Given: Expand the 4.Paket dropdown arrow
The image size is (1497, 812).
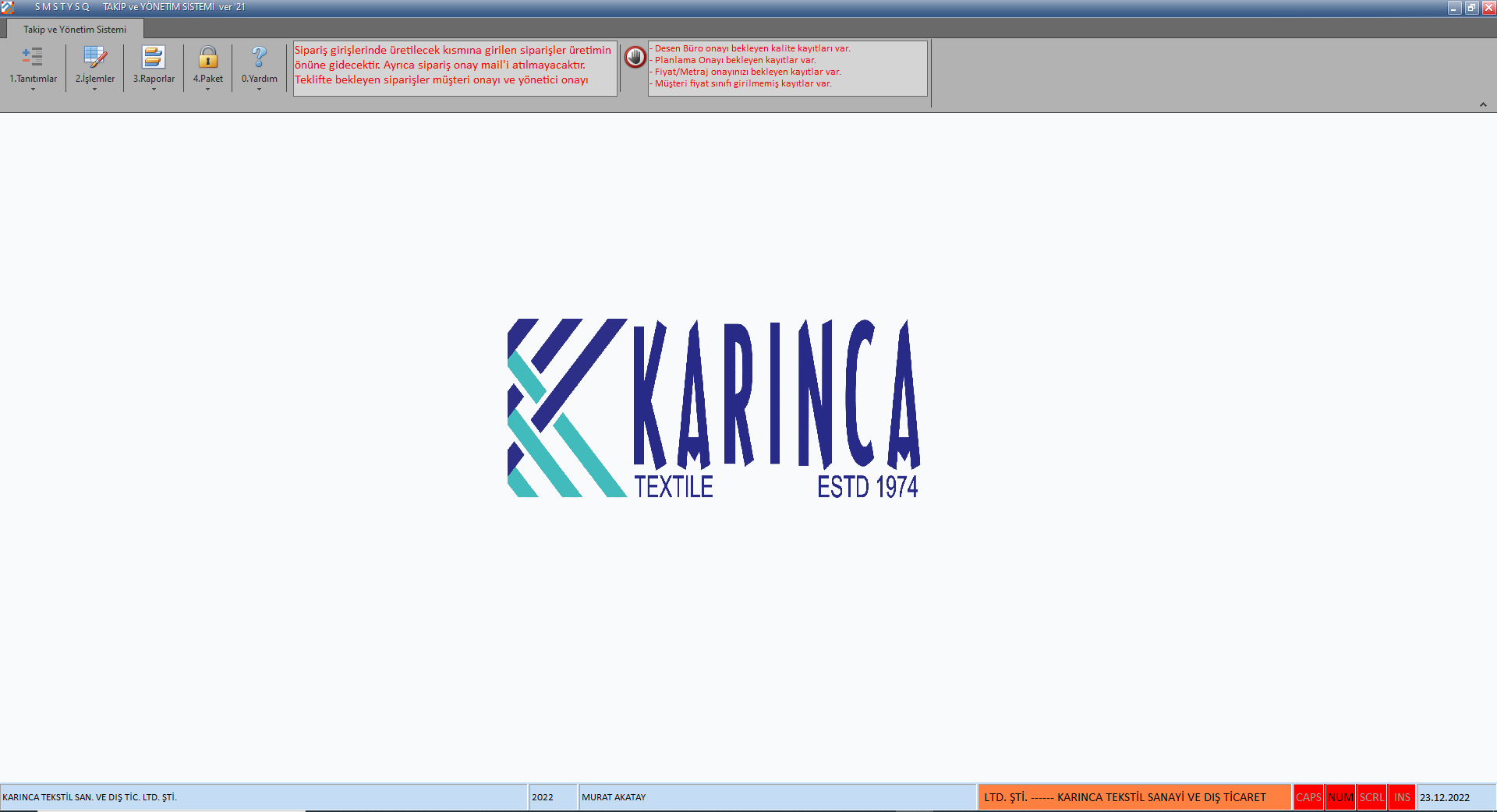Looking at the screenshot, I should click(x=208, y=90).
